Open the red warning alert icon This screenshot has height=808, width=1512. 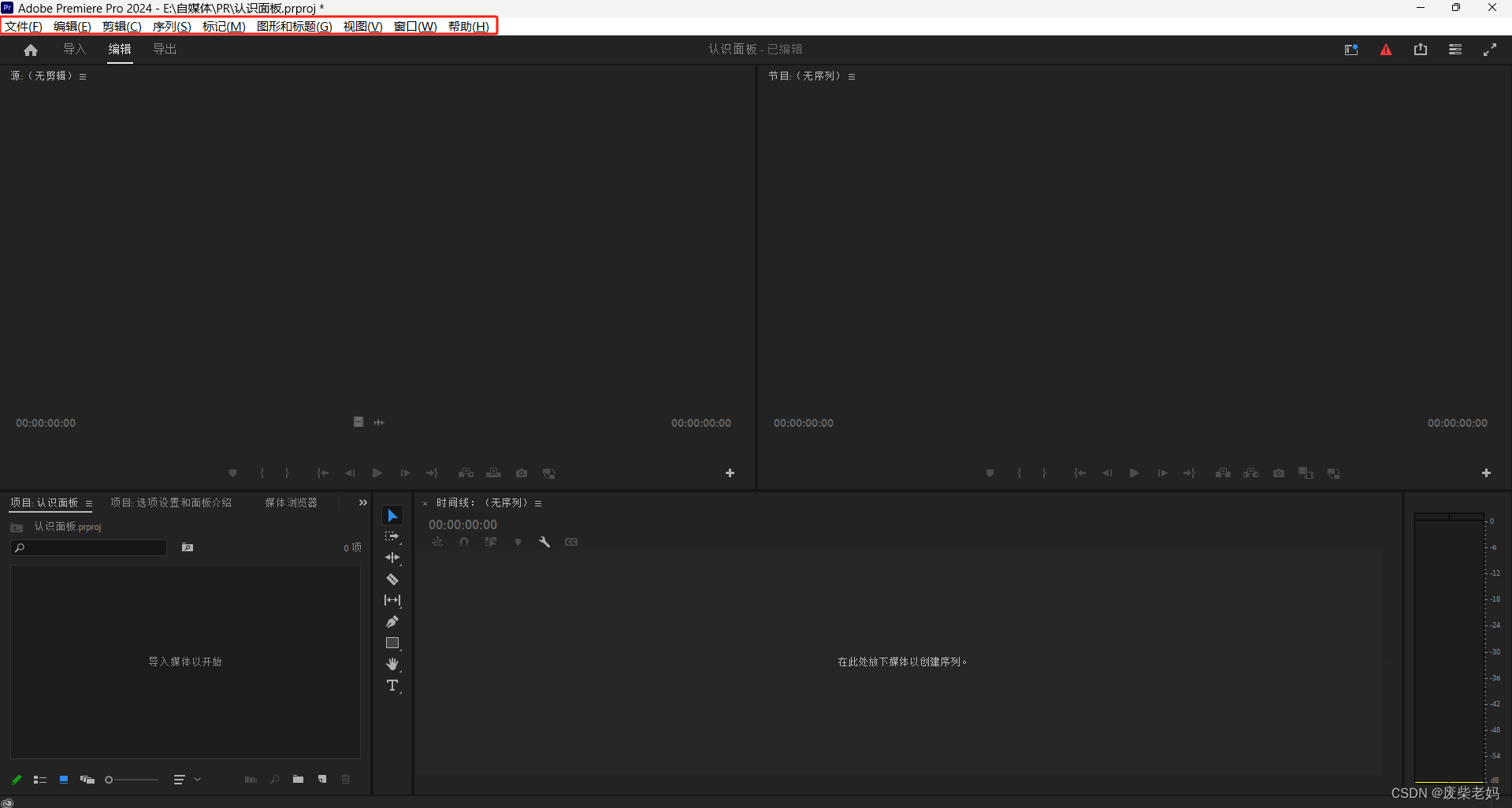pyautogui.click(x=1386, y=50)
